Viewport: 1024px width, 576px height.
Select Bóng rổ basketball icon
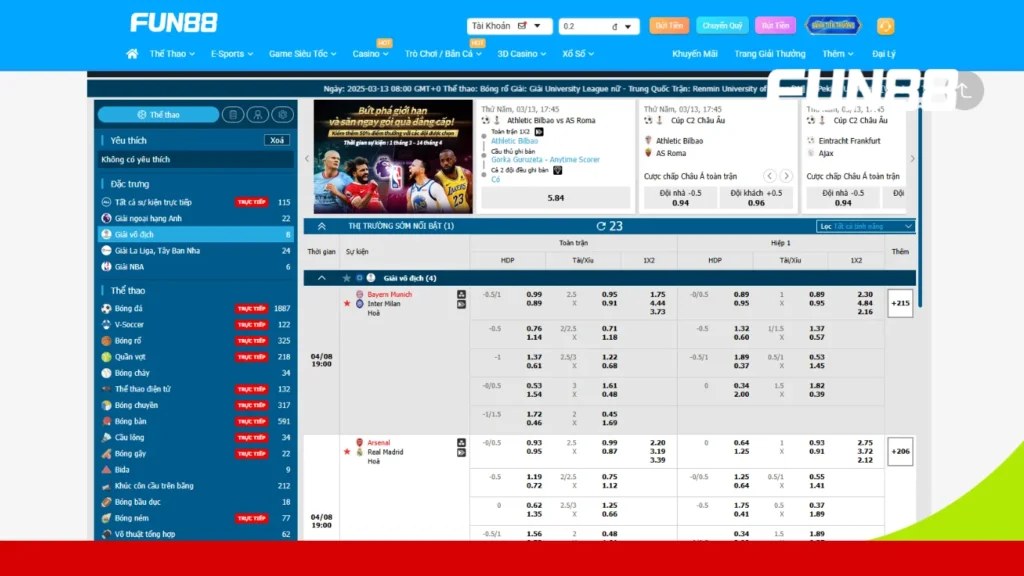pyautogui.click(x=106, y=341)
